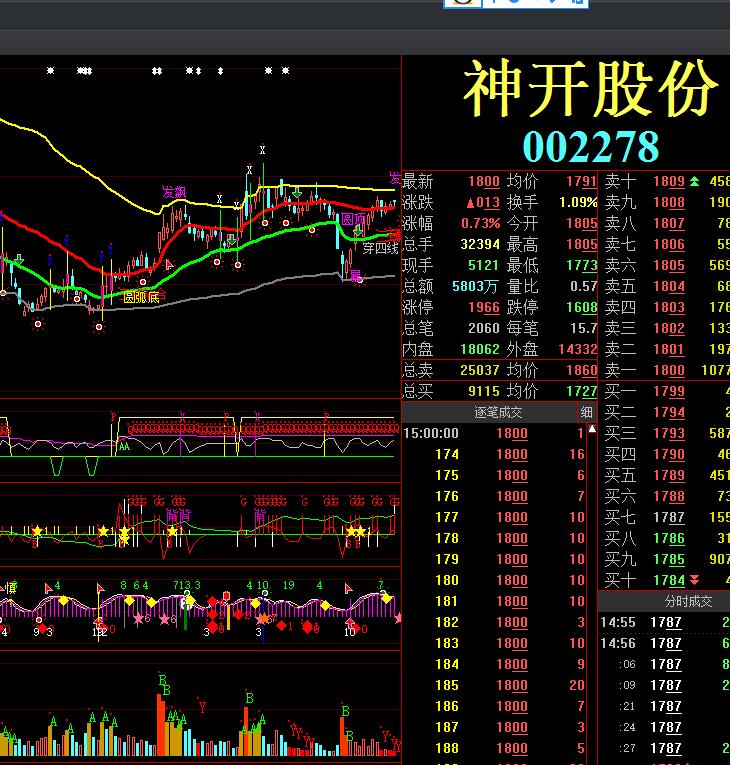This screenshot has width=730, height=765.
Task: Click the 量比 value 0.57
Action: coord(584,286)
